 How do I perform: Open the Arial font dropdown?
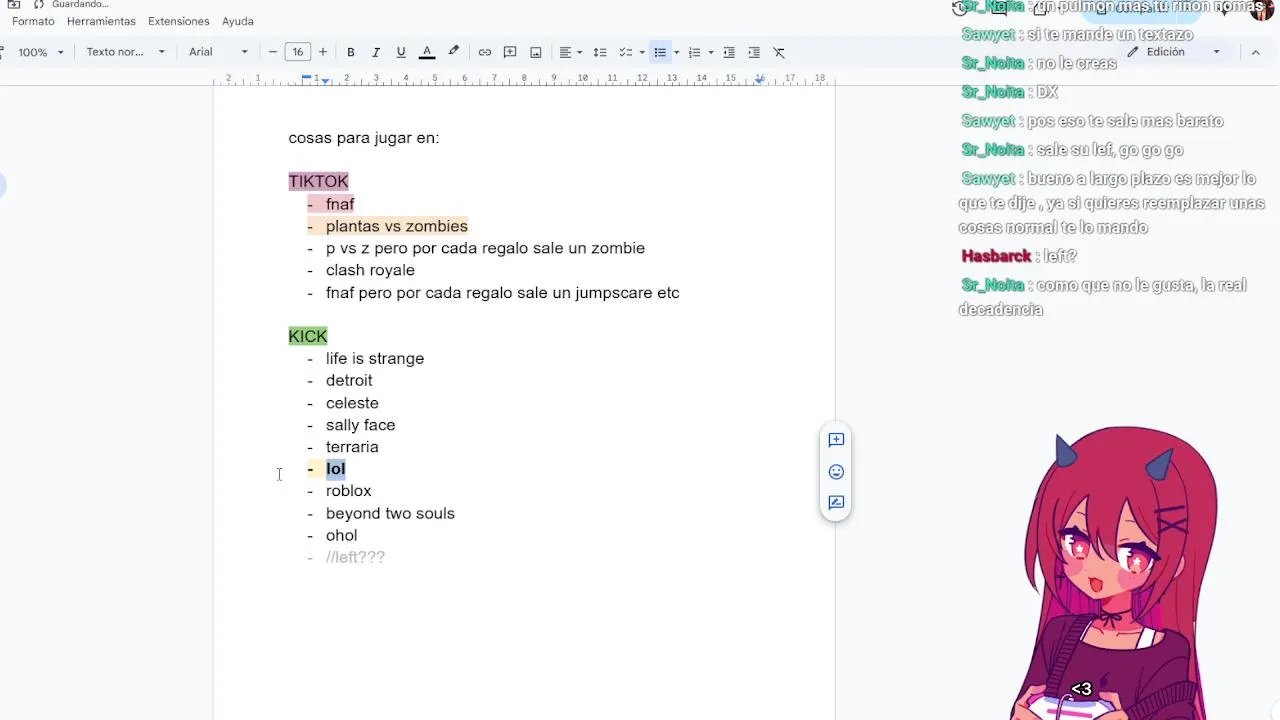click(218, 52)
